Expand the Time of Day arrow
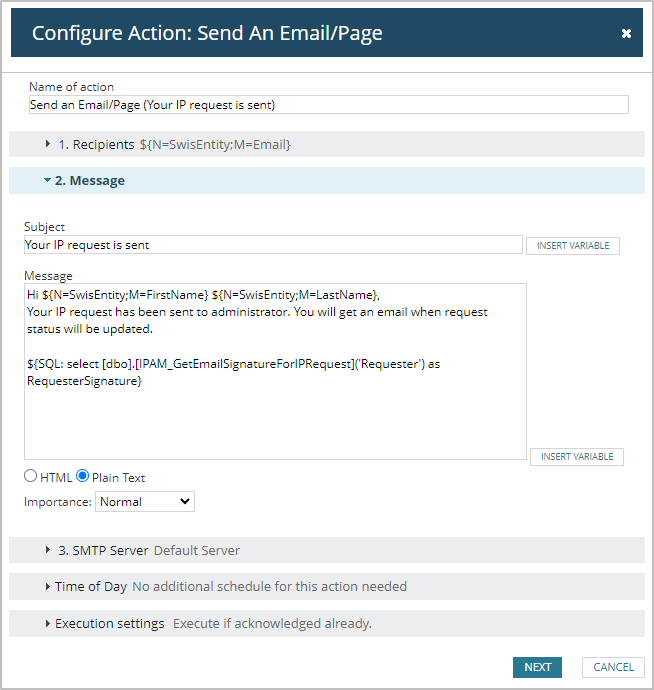 pyautogui.click(x=48, y=586)
